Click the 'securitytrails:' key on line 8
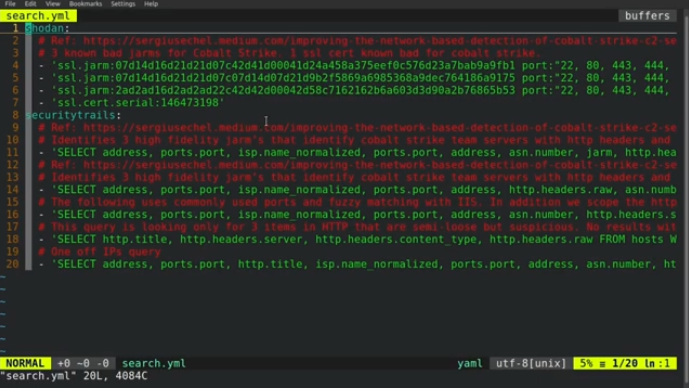The width and height of the screenshot is (689, 388). [73, 115]
